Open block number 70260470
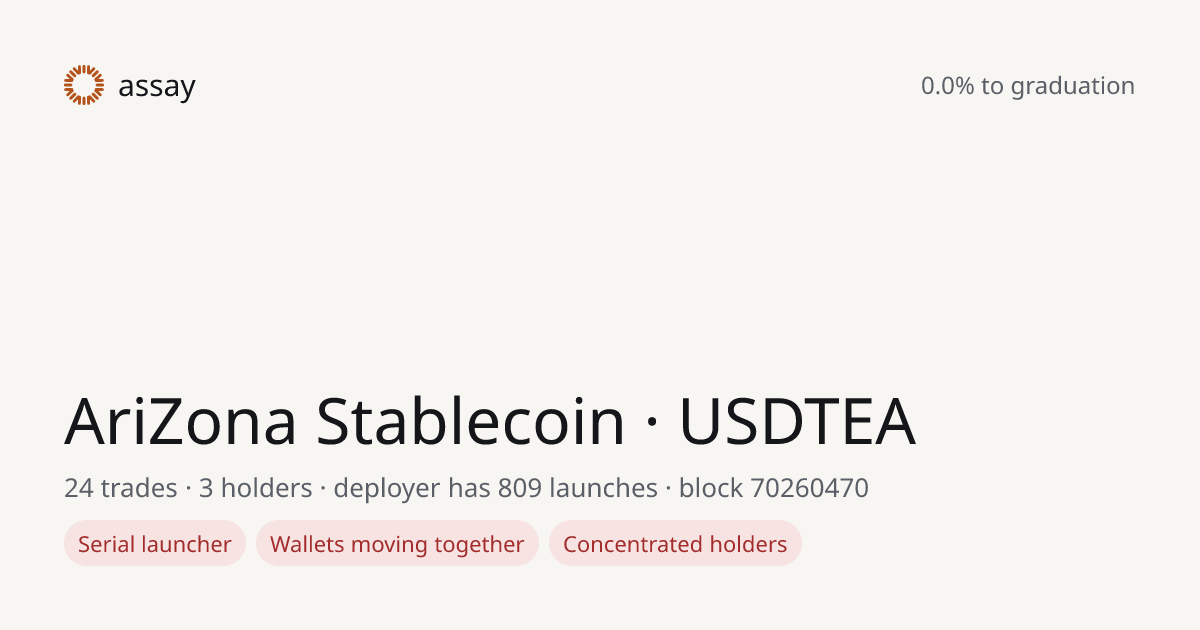1200x630 pixels. click(x=809, y=488)
